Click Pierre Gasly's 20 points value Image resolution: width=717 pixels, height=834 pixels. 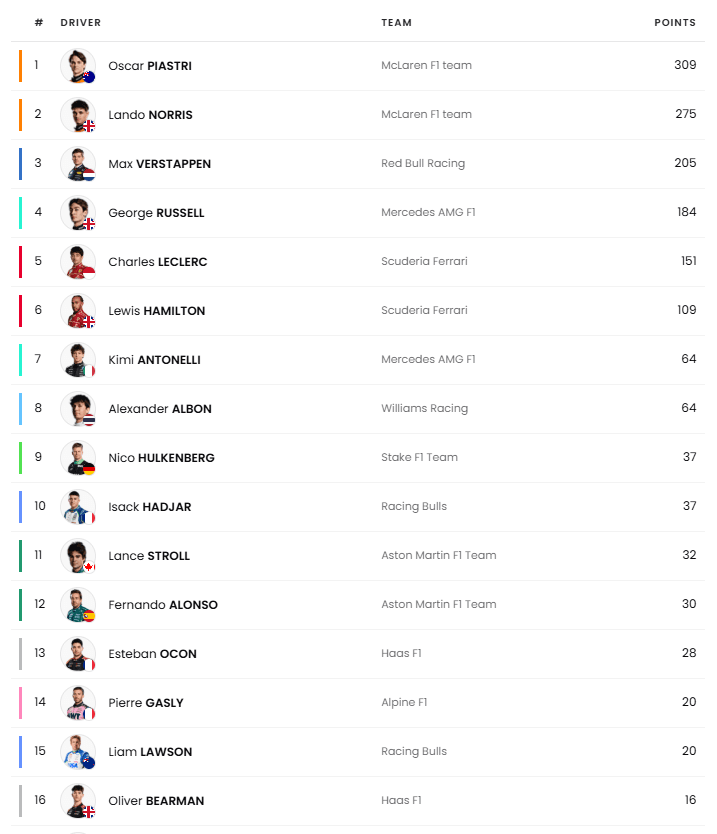pos(689,702)
